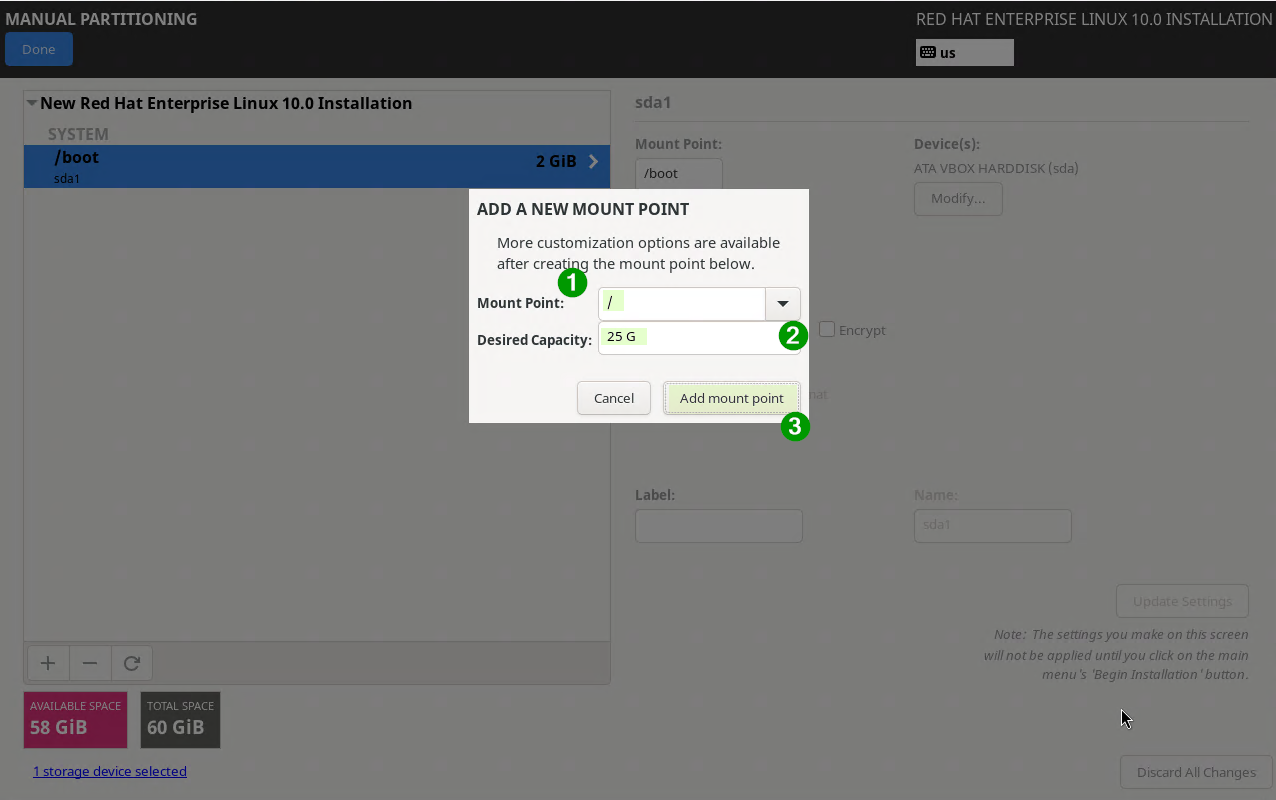The image size is (1276, 800).
Task: Click the Name field containing sda1
Action: point(993,526)
